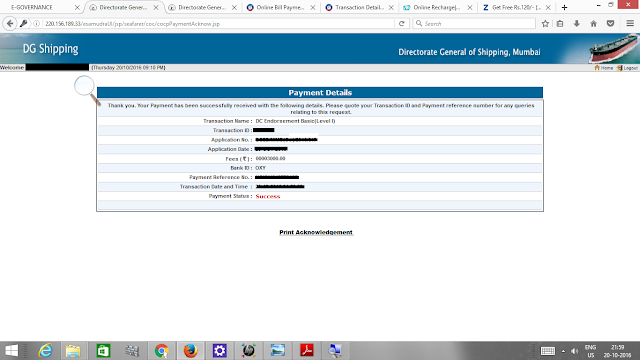The image size is (640, 360).
Task: Open Windows Start menu
Action: coord(12,351)
